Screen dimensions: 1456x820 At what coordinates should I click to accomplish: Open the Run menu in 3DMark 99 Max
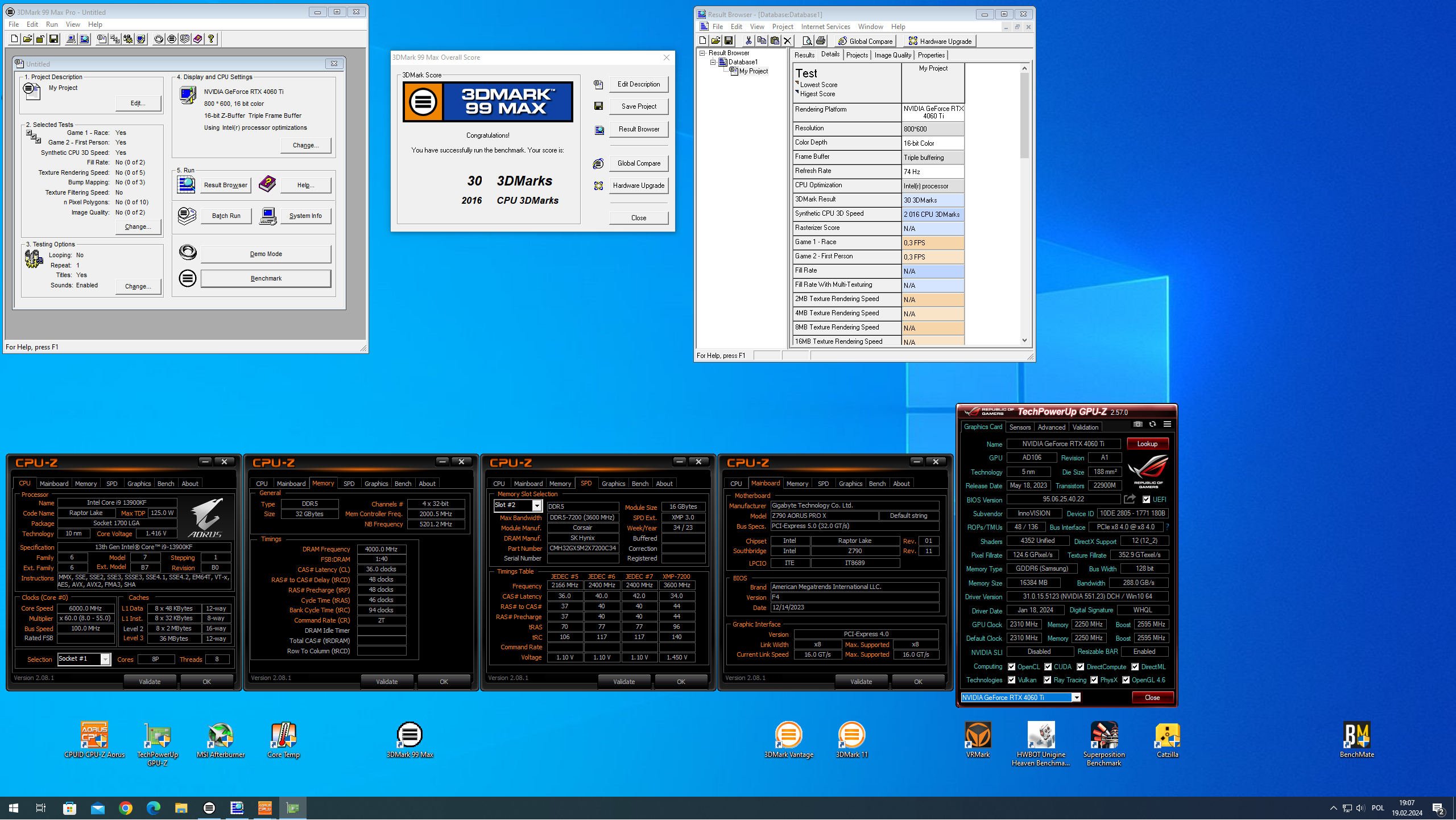point(52,24)
